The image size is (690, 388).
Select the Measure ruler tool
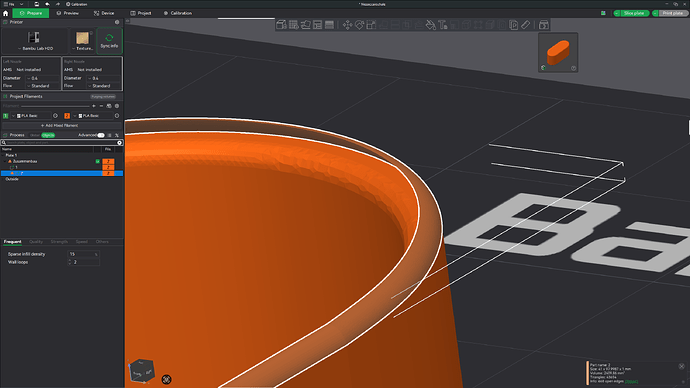coord(525,25)
